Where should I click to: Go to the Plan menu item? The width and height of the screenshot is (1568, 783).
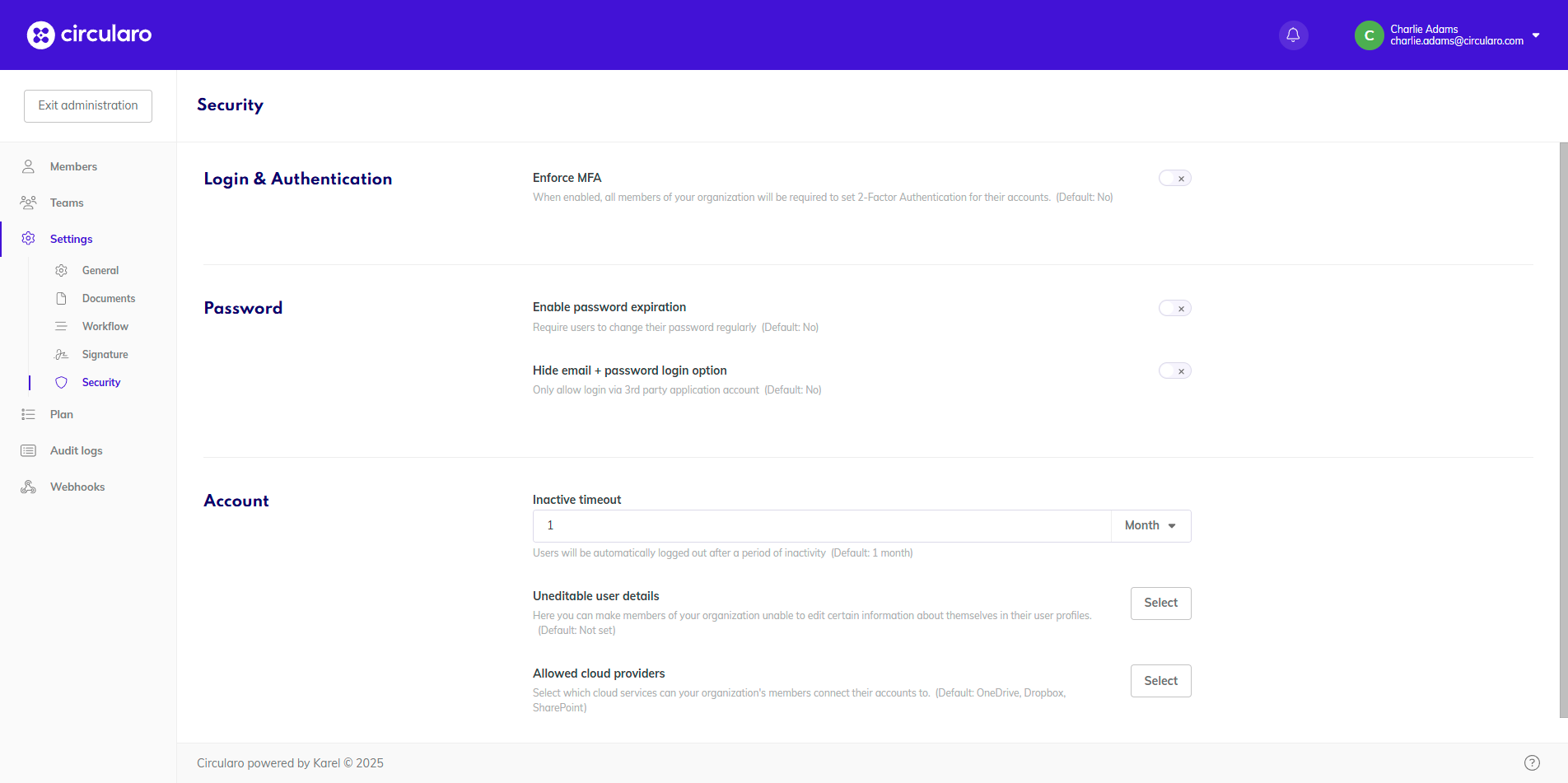(x=62, y=414)
